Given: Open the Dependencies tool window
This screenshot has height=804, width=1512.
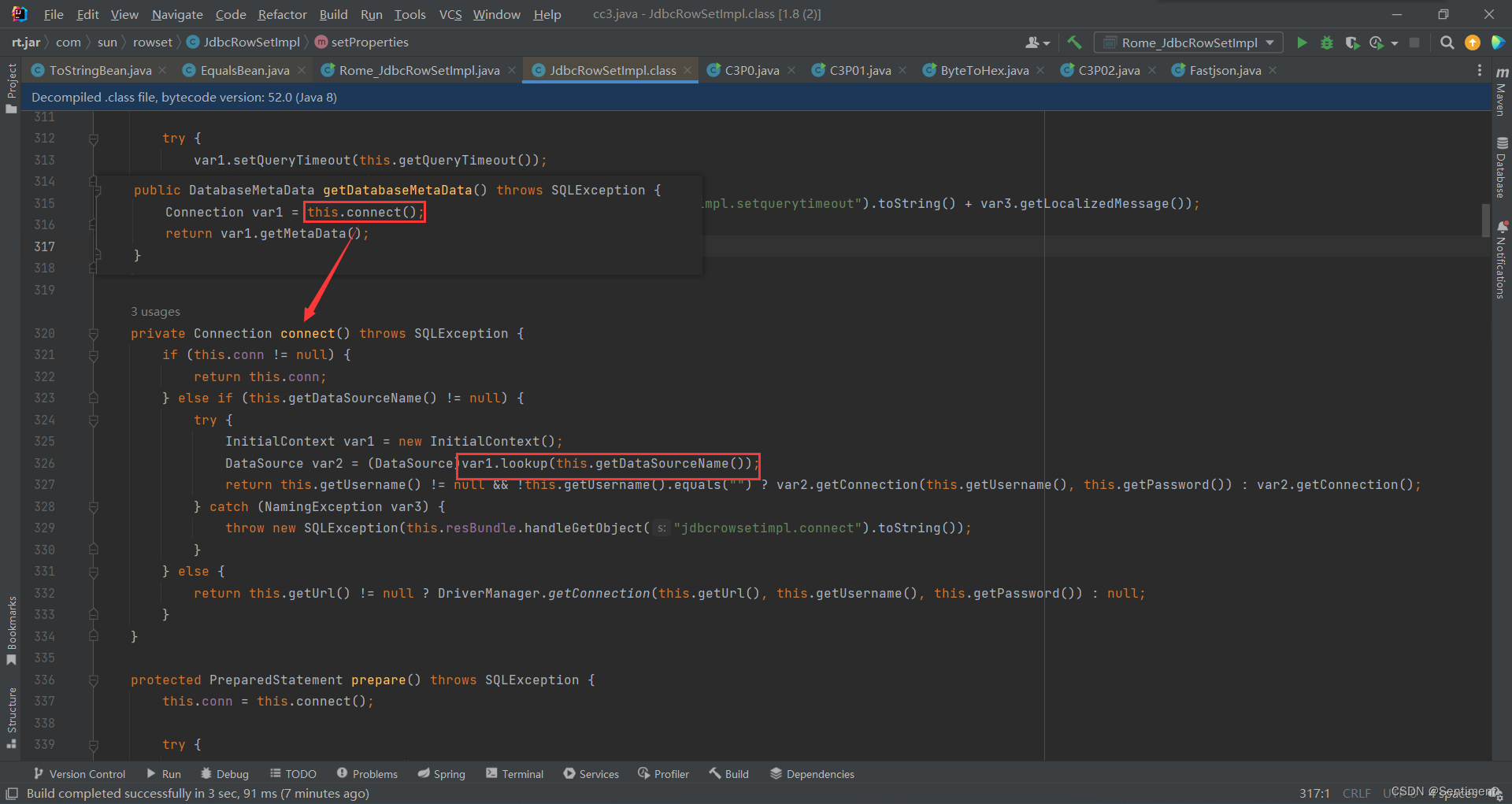Looking at the screenshot, I should tap(812, 774).
